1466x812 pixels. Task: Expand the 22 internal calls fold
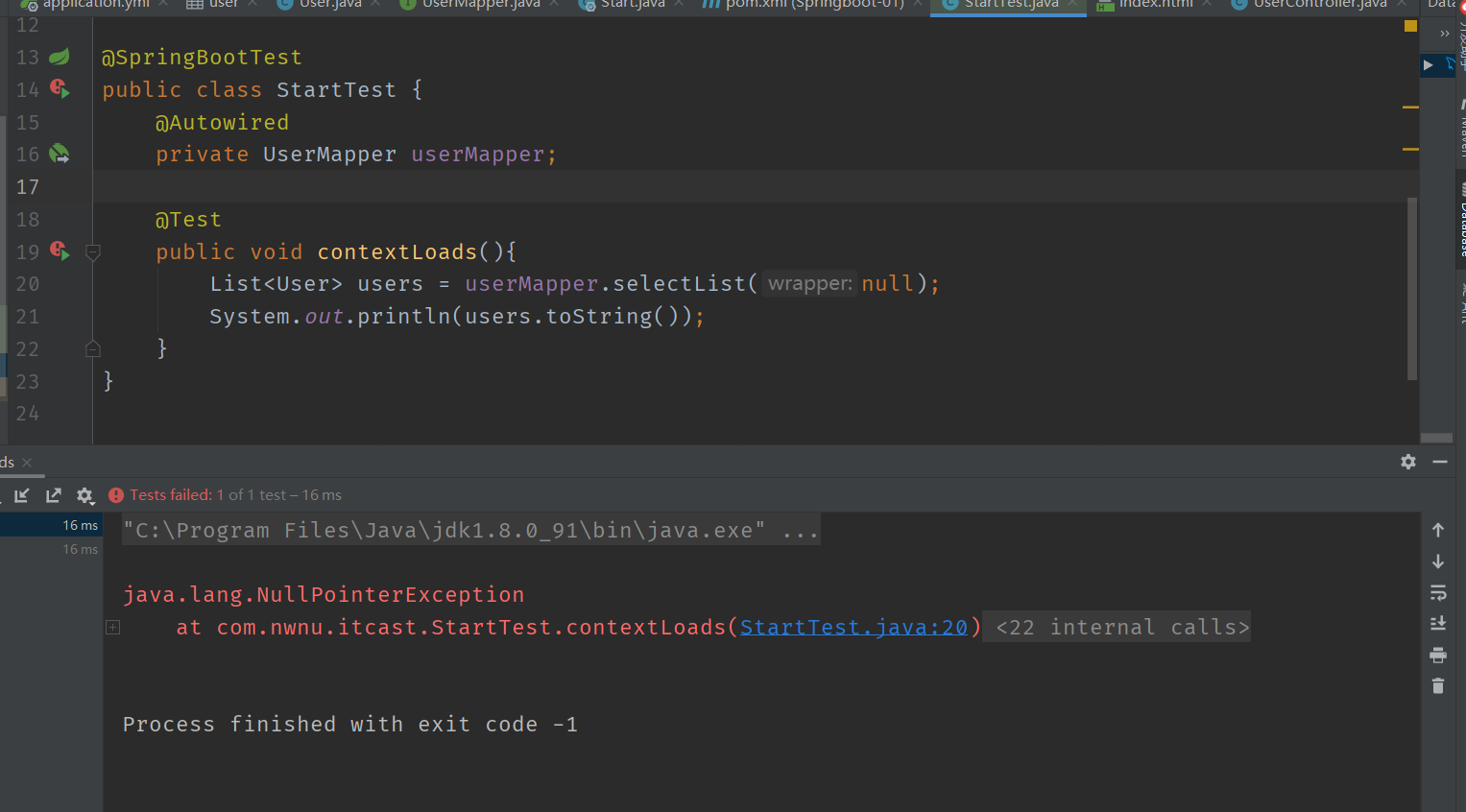(1122, 627)
